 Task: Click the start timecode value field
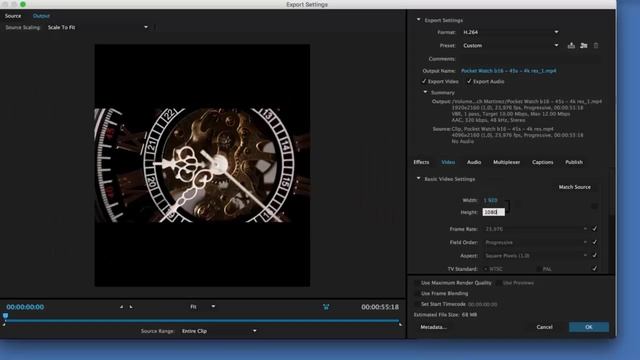pos(482,304)
